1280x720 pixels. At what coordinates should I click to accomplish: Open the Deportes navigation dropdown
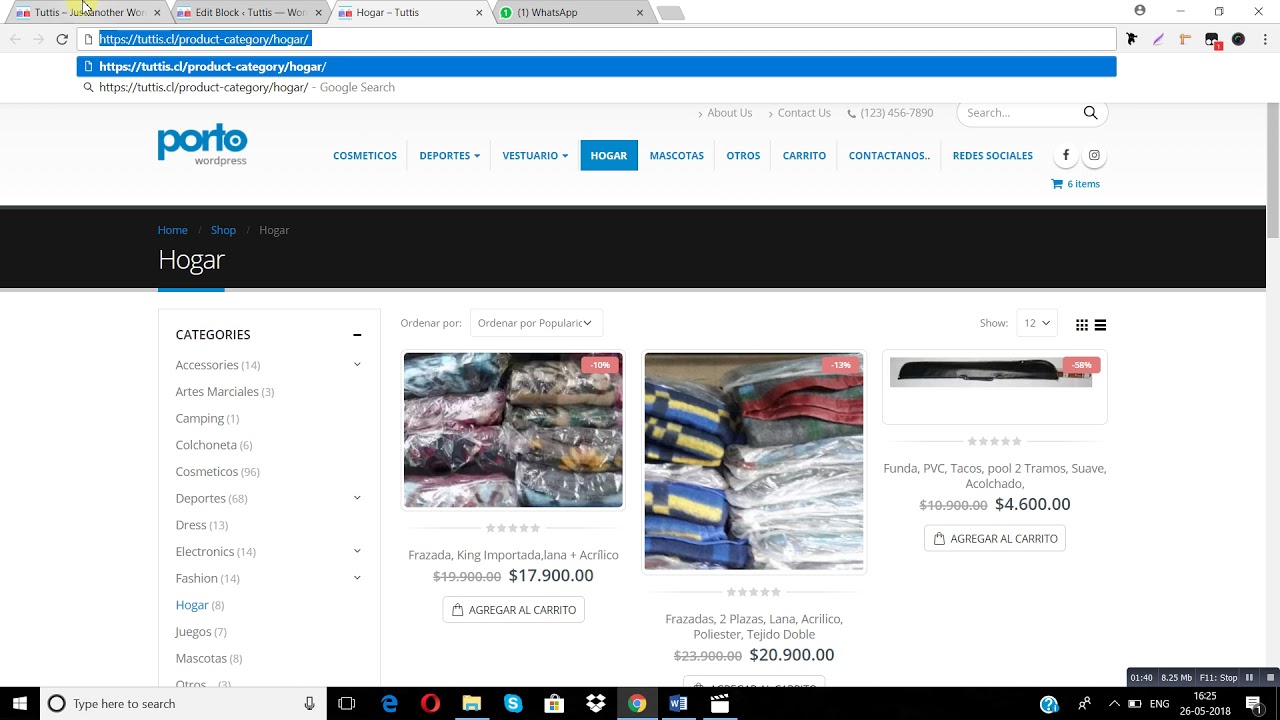[x=449, y=156]
